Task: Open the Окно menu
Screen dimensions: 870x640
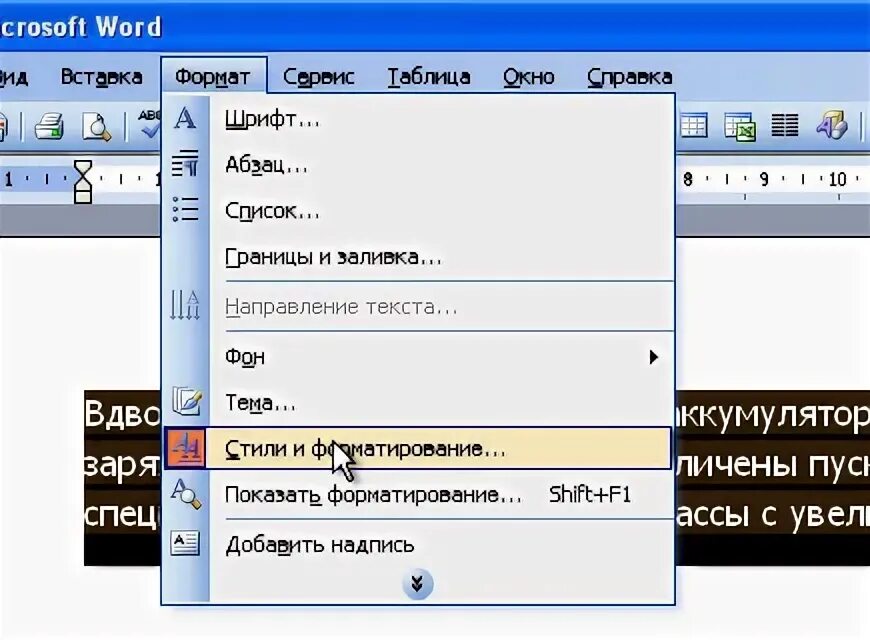Action: (529, 77)
